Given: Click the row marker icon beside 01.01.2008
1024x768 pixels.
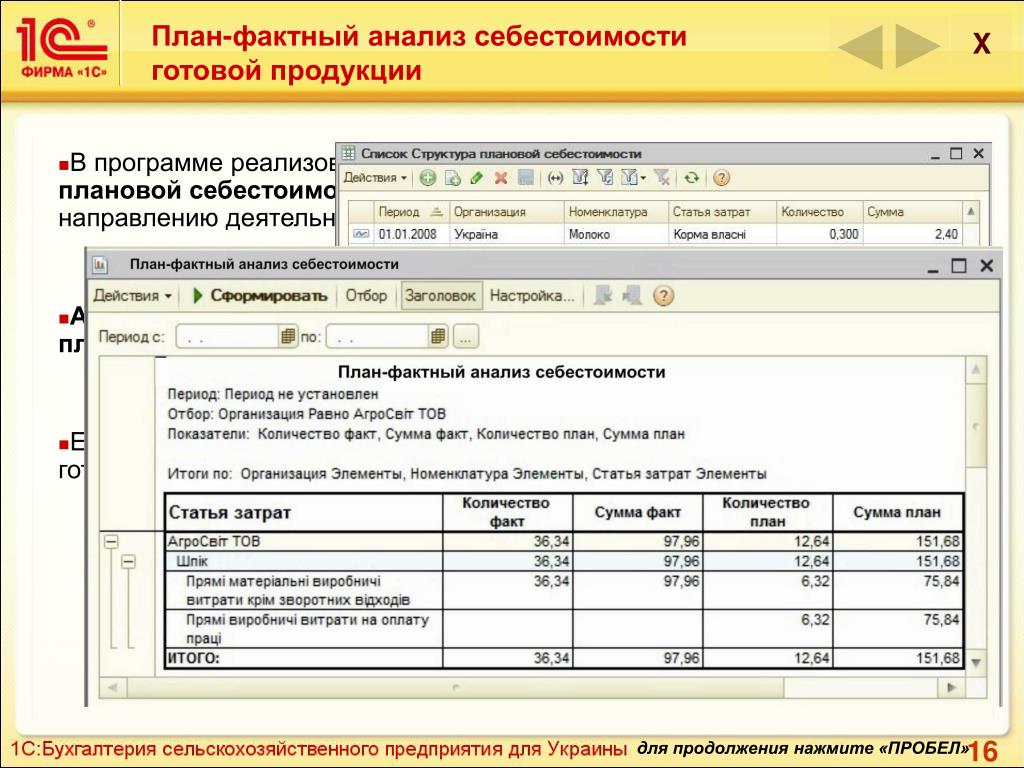Looking at the screenshot, I should 360,234.
